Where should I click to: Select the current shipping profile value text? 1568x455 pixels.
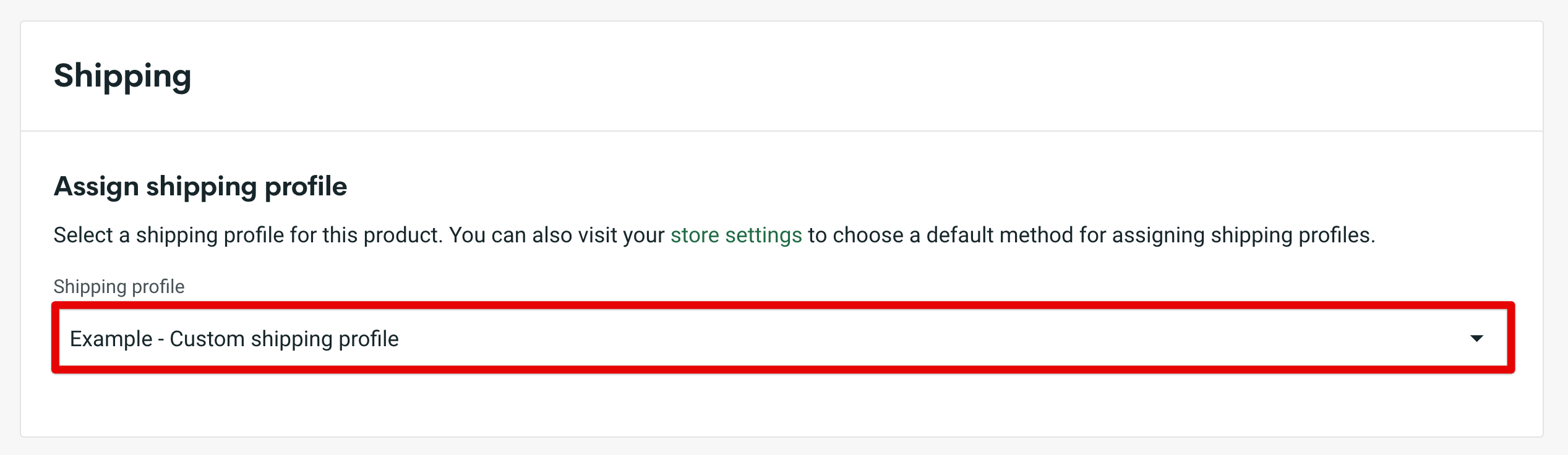pos(234,338)
